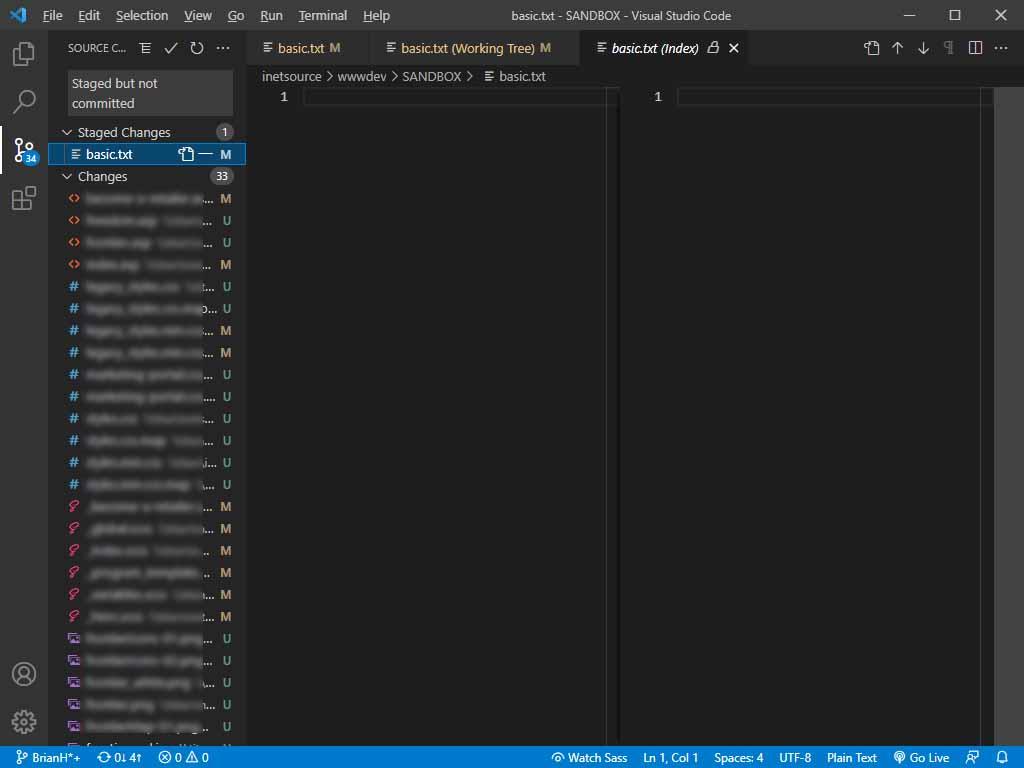Toggle inline view in diff editor
The height and width of the screenshot is (768, 1024).
click(975, 48)
